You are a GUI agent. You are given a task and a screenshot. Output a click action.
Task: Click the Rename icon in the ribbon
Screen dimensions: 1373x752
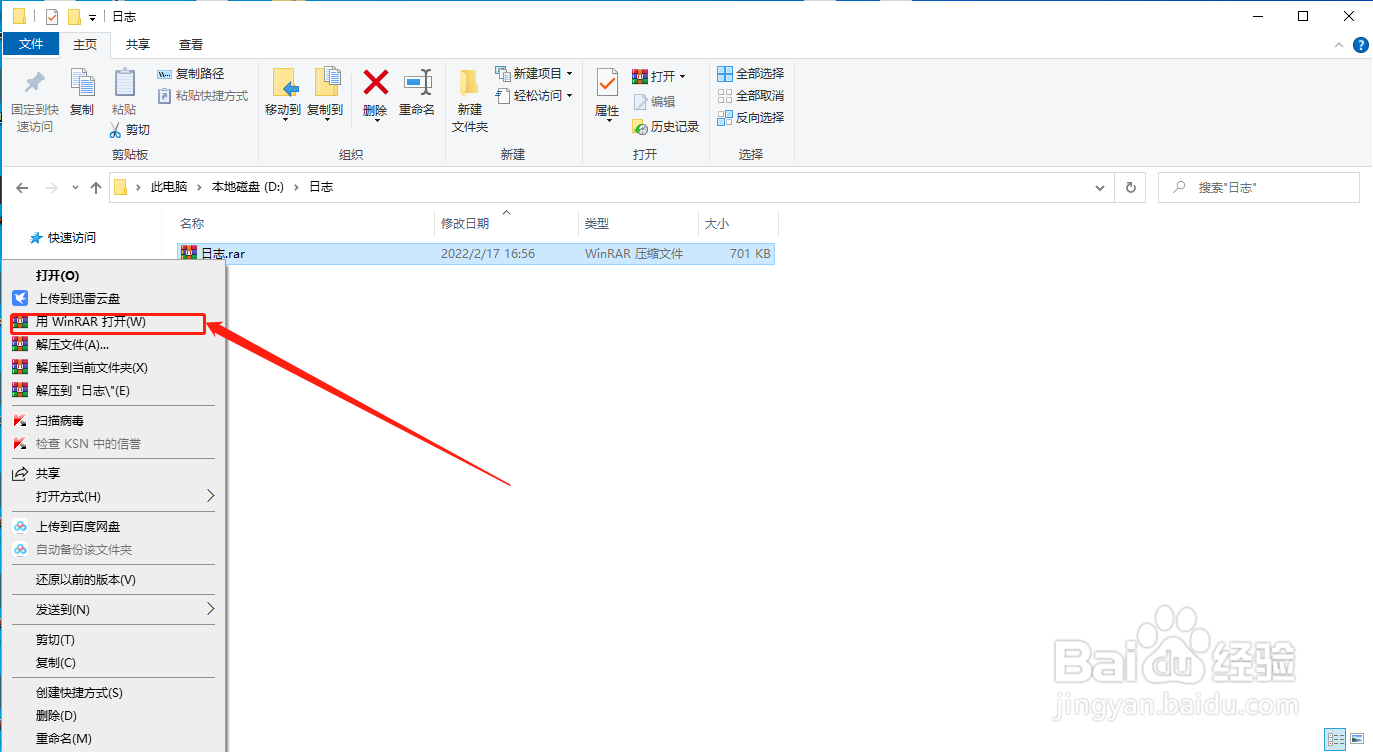point(417,82)
